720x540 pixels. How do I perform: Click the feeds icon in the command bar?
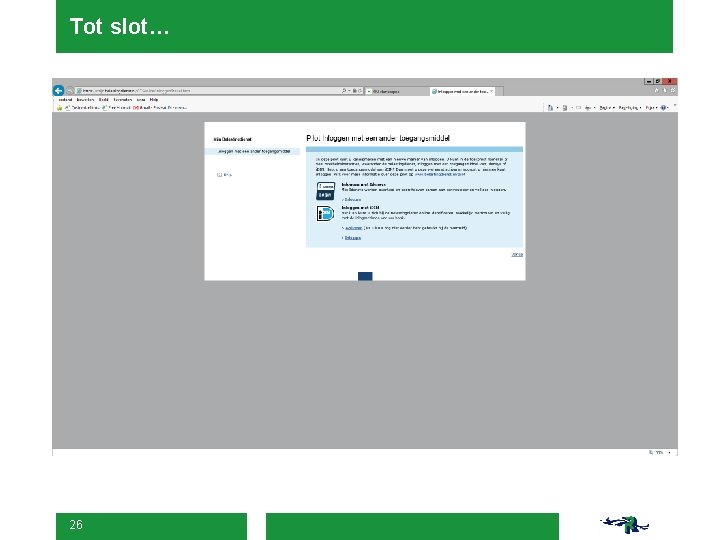(x=565, y=108)
